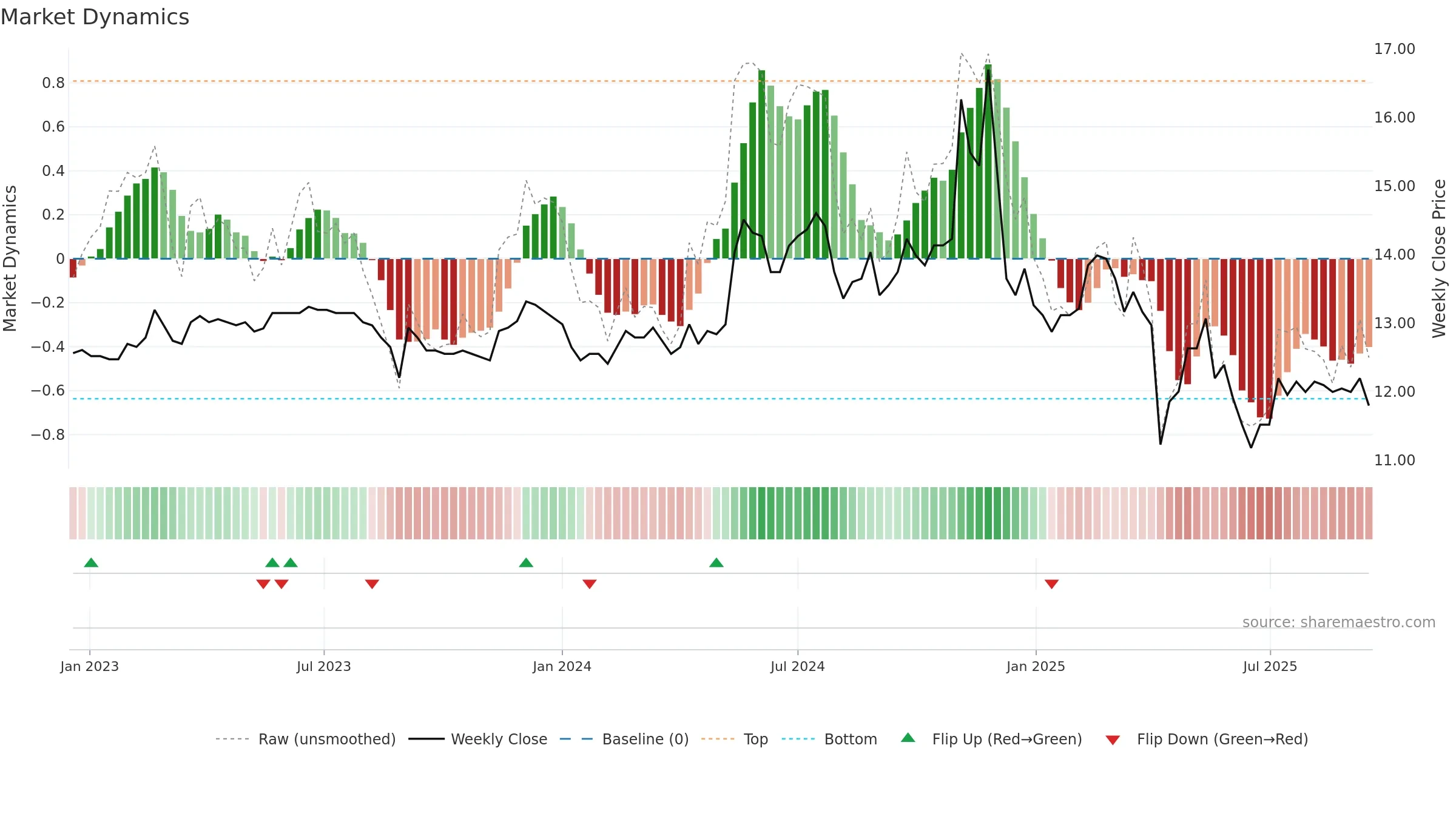Click the vertical Market Dynamics axis title
This screenshot has height=819, width=1456.
tap(10, 258)
